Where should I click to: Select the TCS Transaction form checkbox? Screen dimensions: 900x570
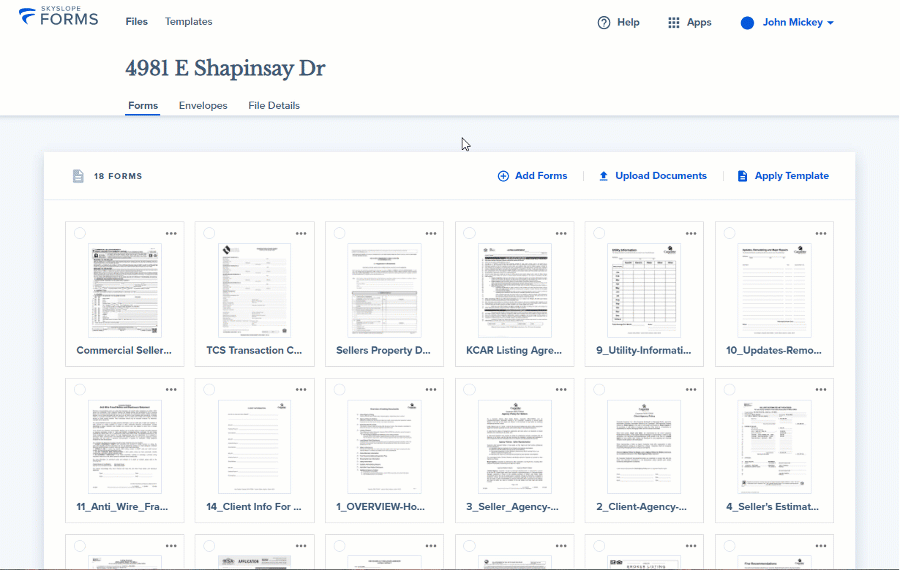pyautogui.click(x=210, y=233)
